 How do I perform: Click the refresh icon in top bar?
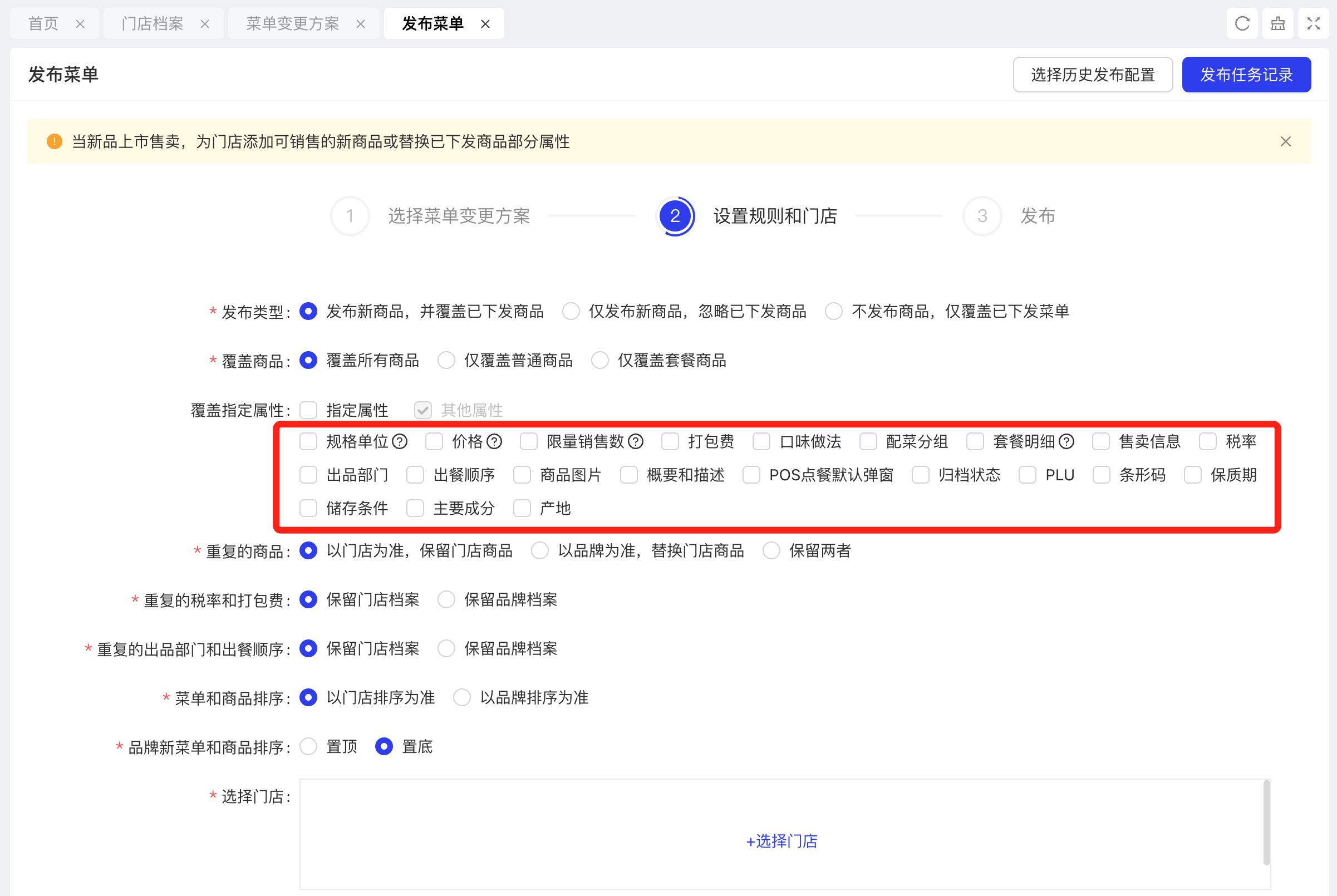[x=1242, y=23]
